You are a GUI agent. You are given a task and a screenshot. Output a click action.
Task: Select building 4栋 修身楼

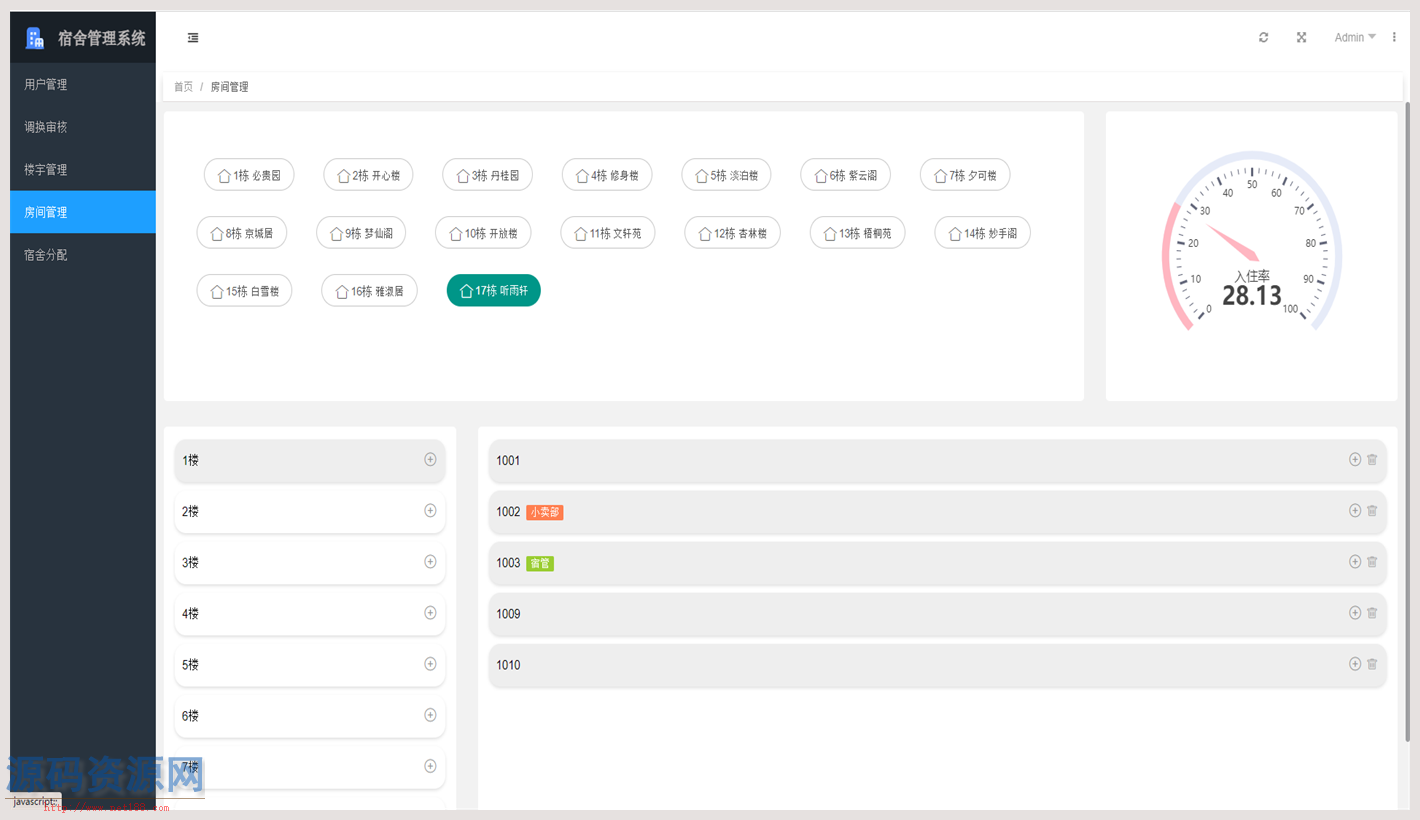click(607, 175)
